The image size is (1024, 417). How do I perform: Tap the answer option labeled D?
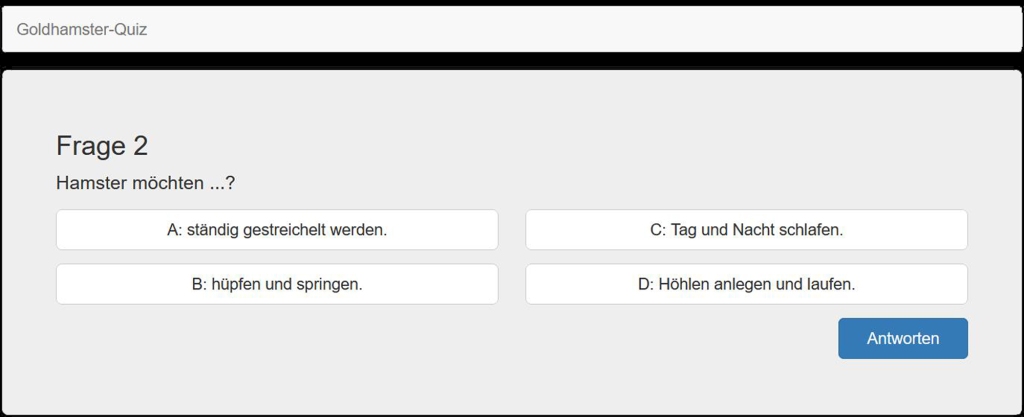pos(746,284)
